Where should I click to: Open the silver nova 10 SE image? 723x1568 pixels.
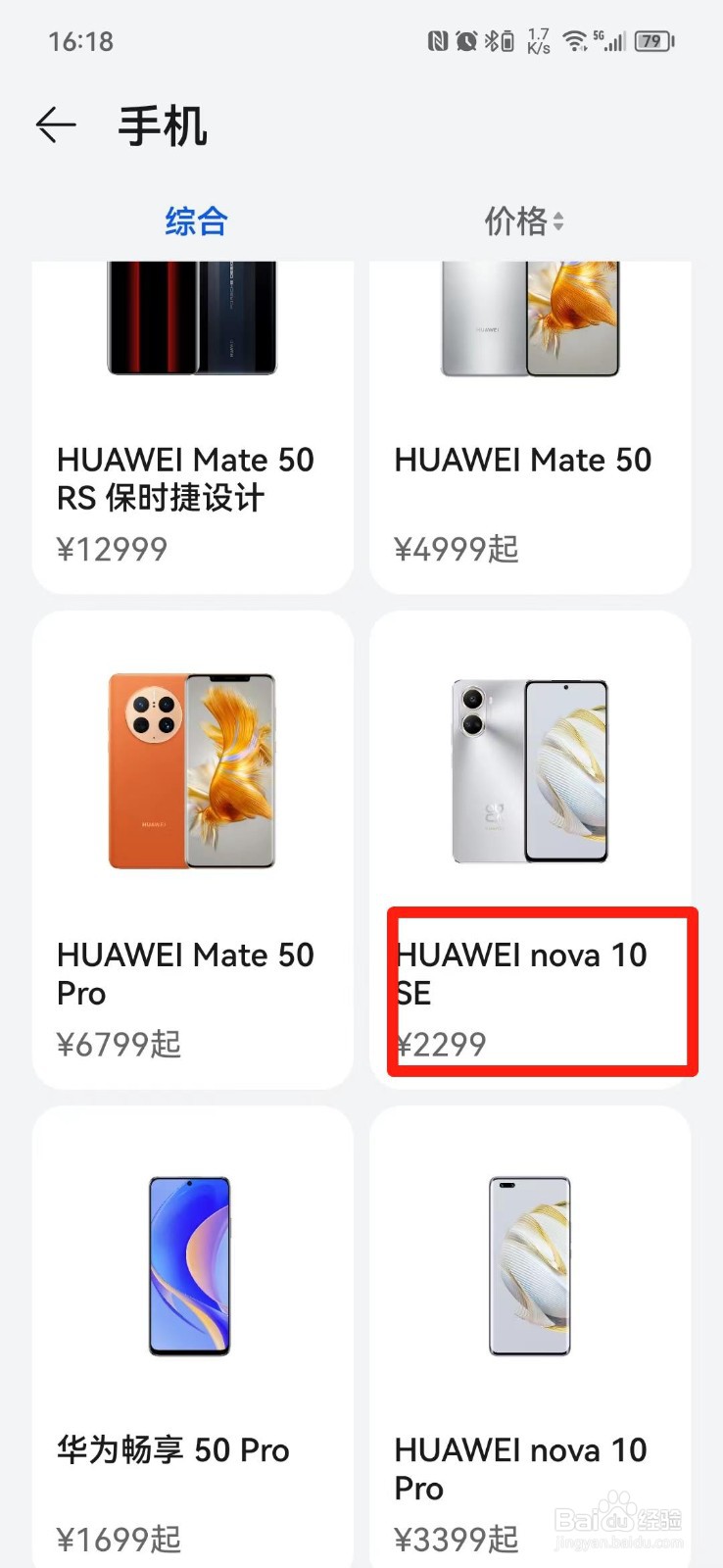pyautogui.click(x=530, y=771)
